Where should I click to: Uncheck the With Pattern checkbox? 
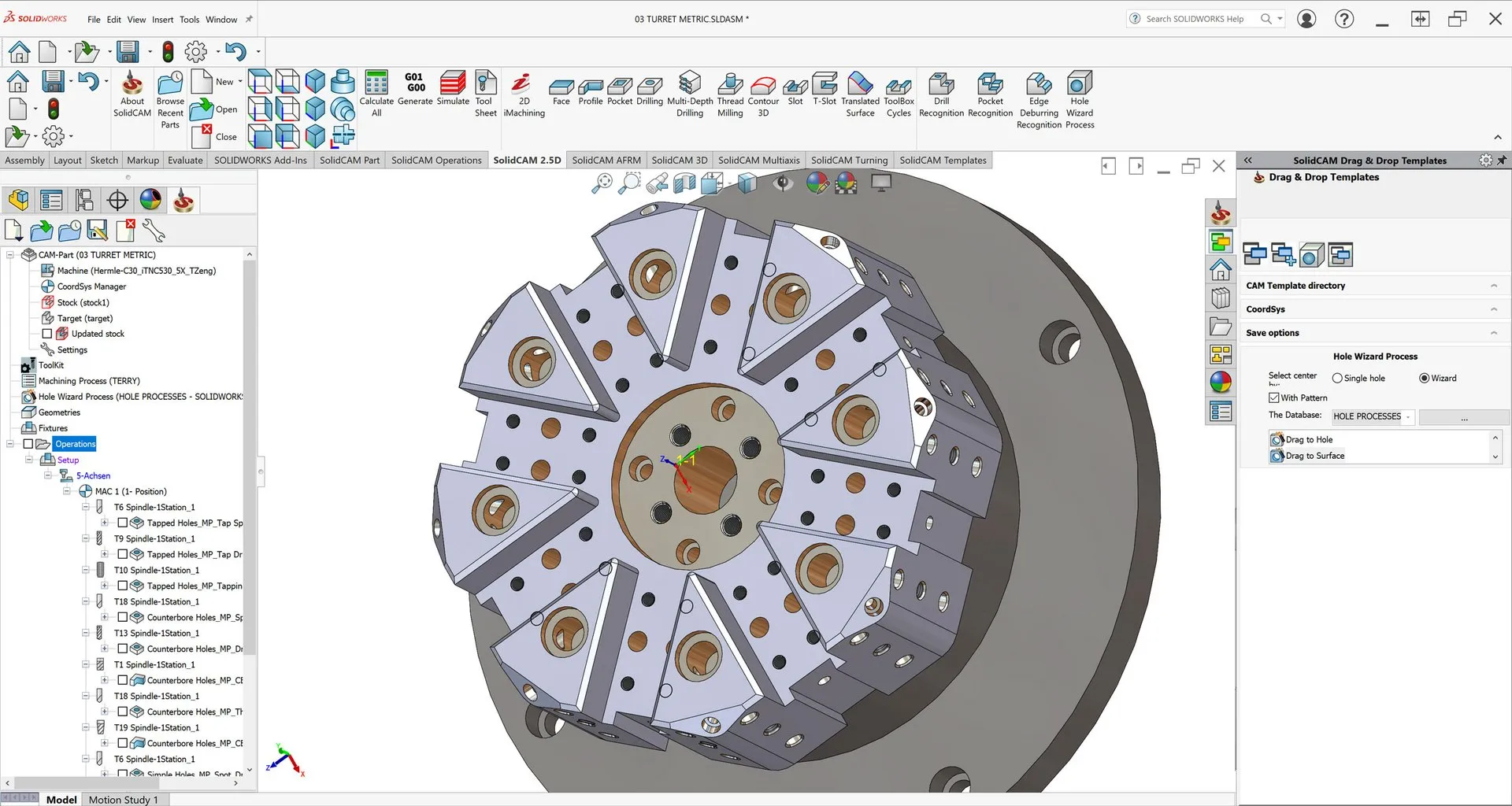(1274, 398)
